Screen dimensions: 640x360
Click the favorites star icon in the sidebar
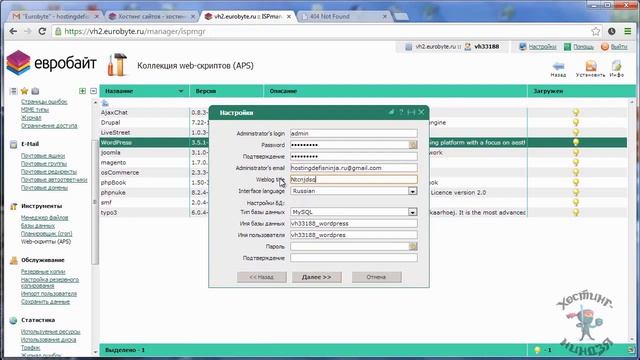[x=24, y=91]
